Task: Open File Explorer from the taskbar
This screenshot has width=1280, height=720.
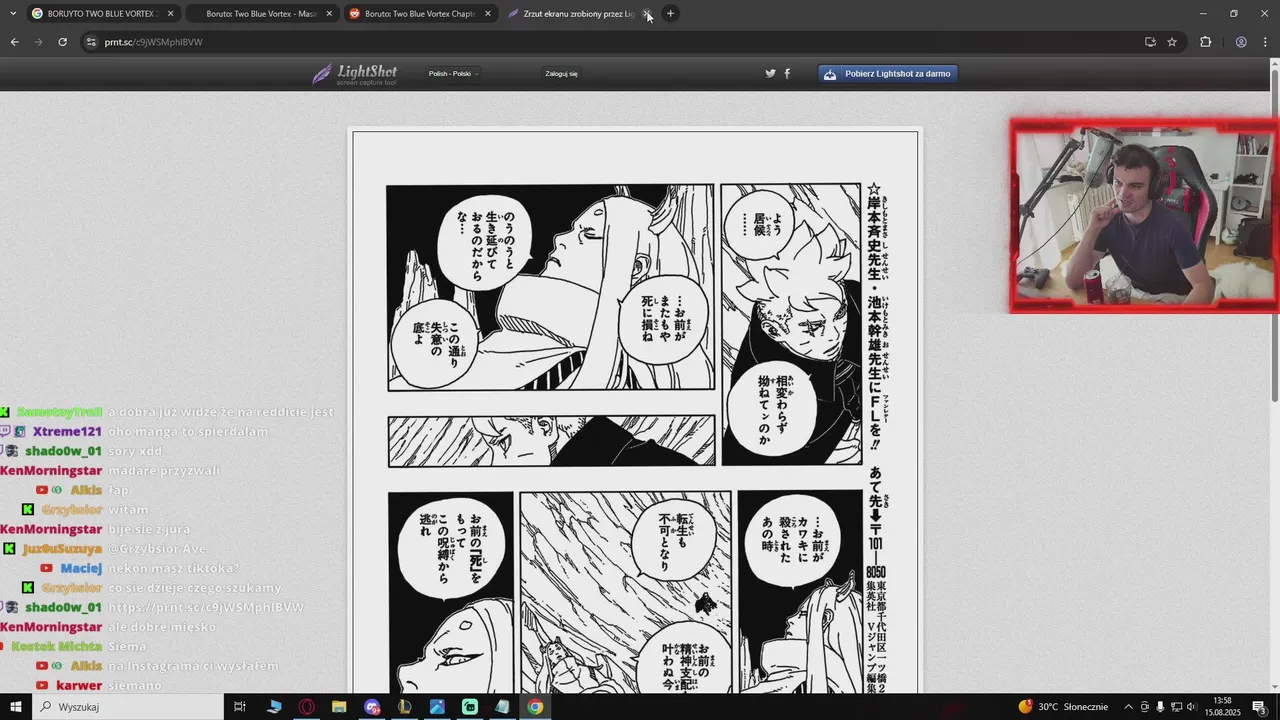Action: (339, 707)
